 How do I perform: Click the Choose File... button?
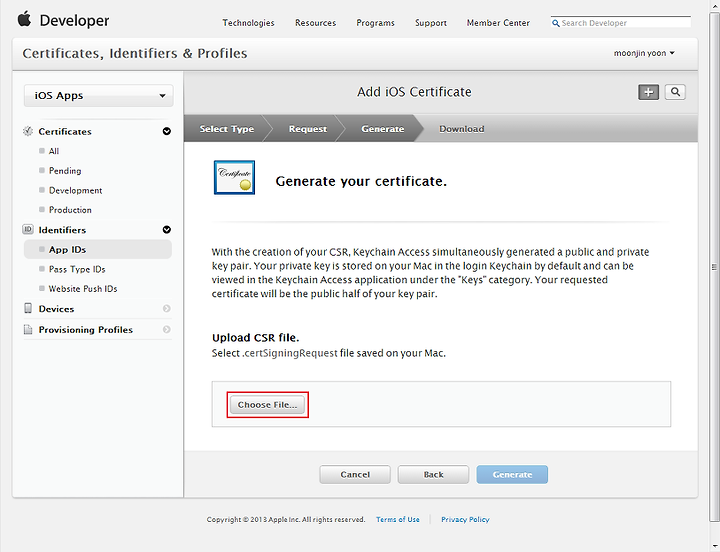(267, 405)
